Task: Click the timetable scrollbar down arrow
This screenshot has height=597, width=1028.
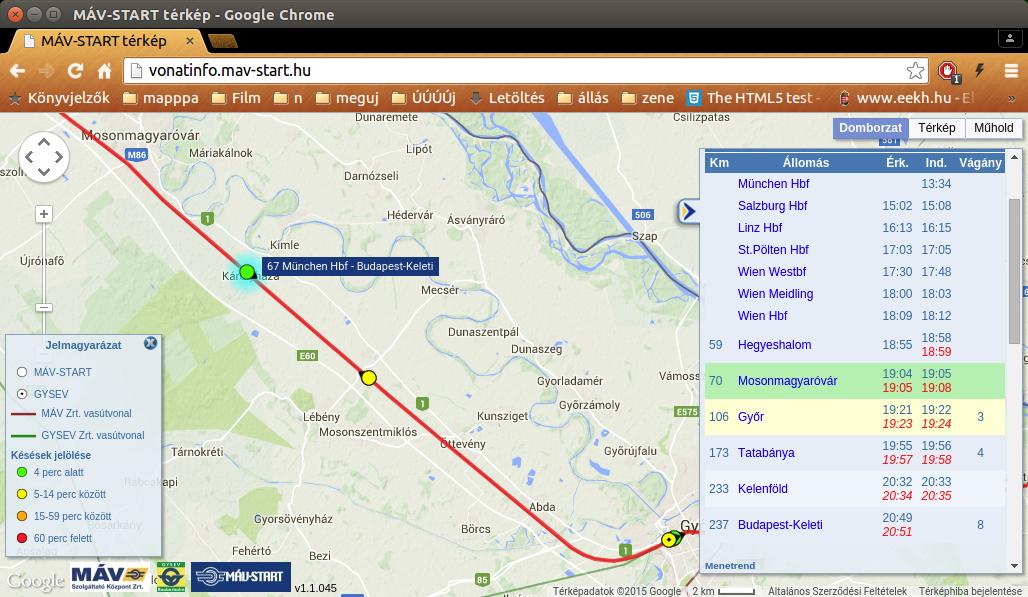Action: (1014, 566)
